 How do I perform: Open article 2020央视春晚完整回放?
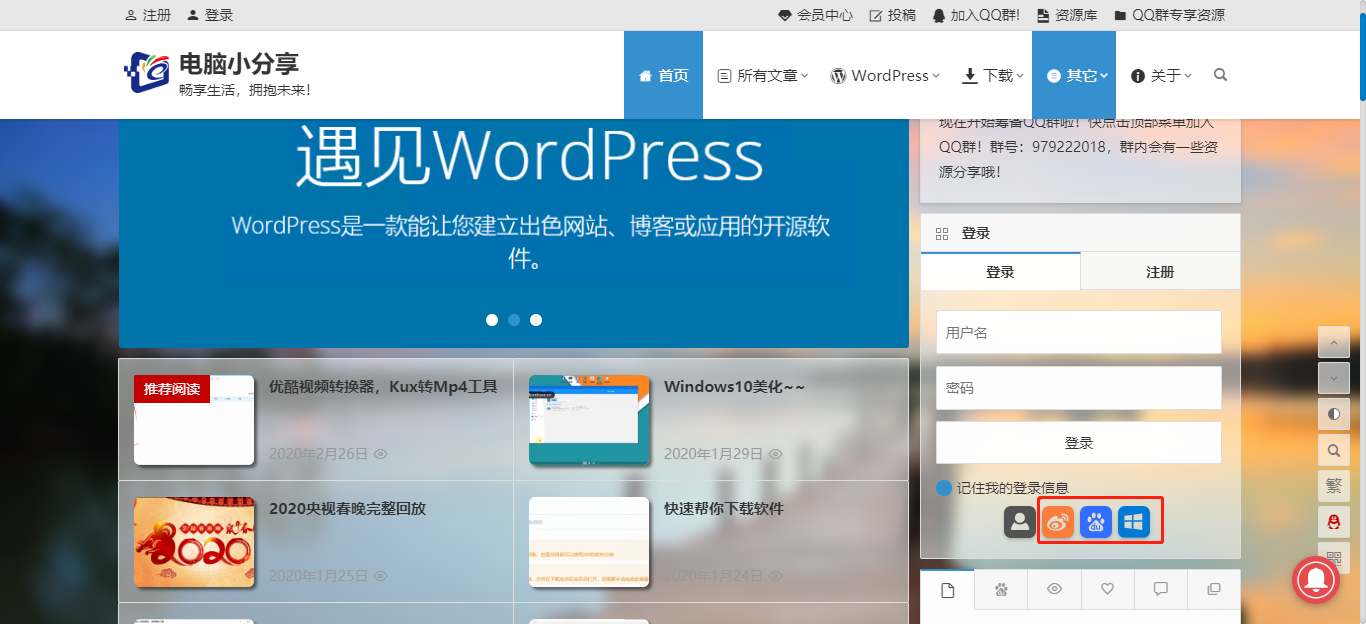point(347,508)
